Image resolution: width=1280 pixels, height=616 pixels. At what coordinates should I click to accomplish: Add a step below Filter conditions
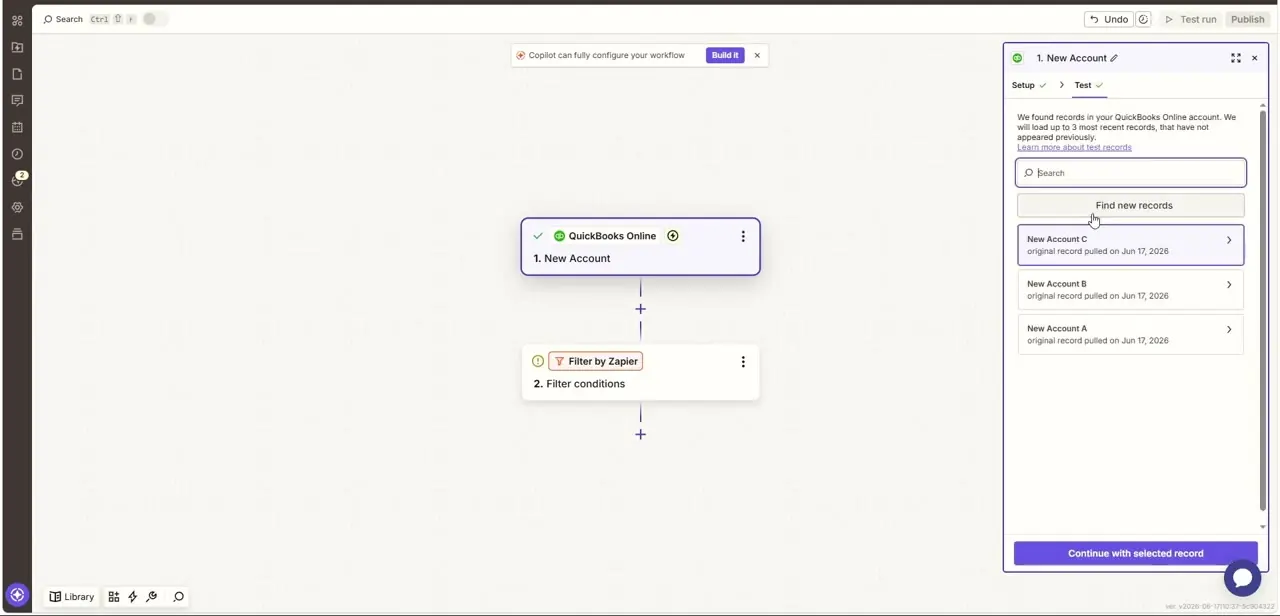click(x=640, y=434)
